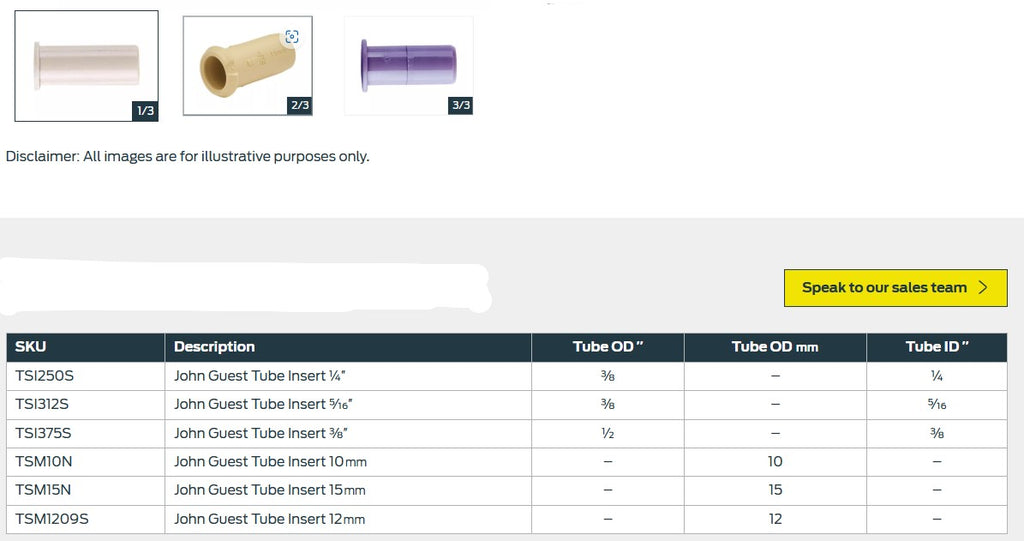Select the beige tube insert thumbnail 2/3
Viewport: 1024px width, 541px height.
[x=248, y=65]
